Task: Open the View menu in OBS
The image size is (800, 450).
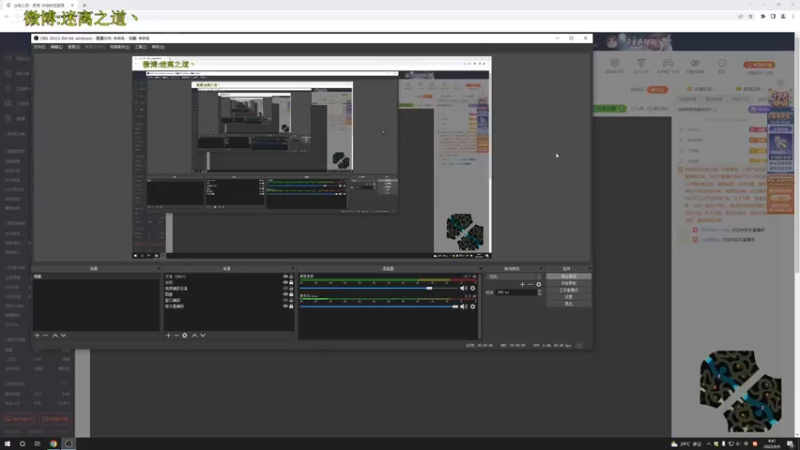Action: coord(74,47)
